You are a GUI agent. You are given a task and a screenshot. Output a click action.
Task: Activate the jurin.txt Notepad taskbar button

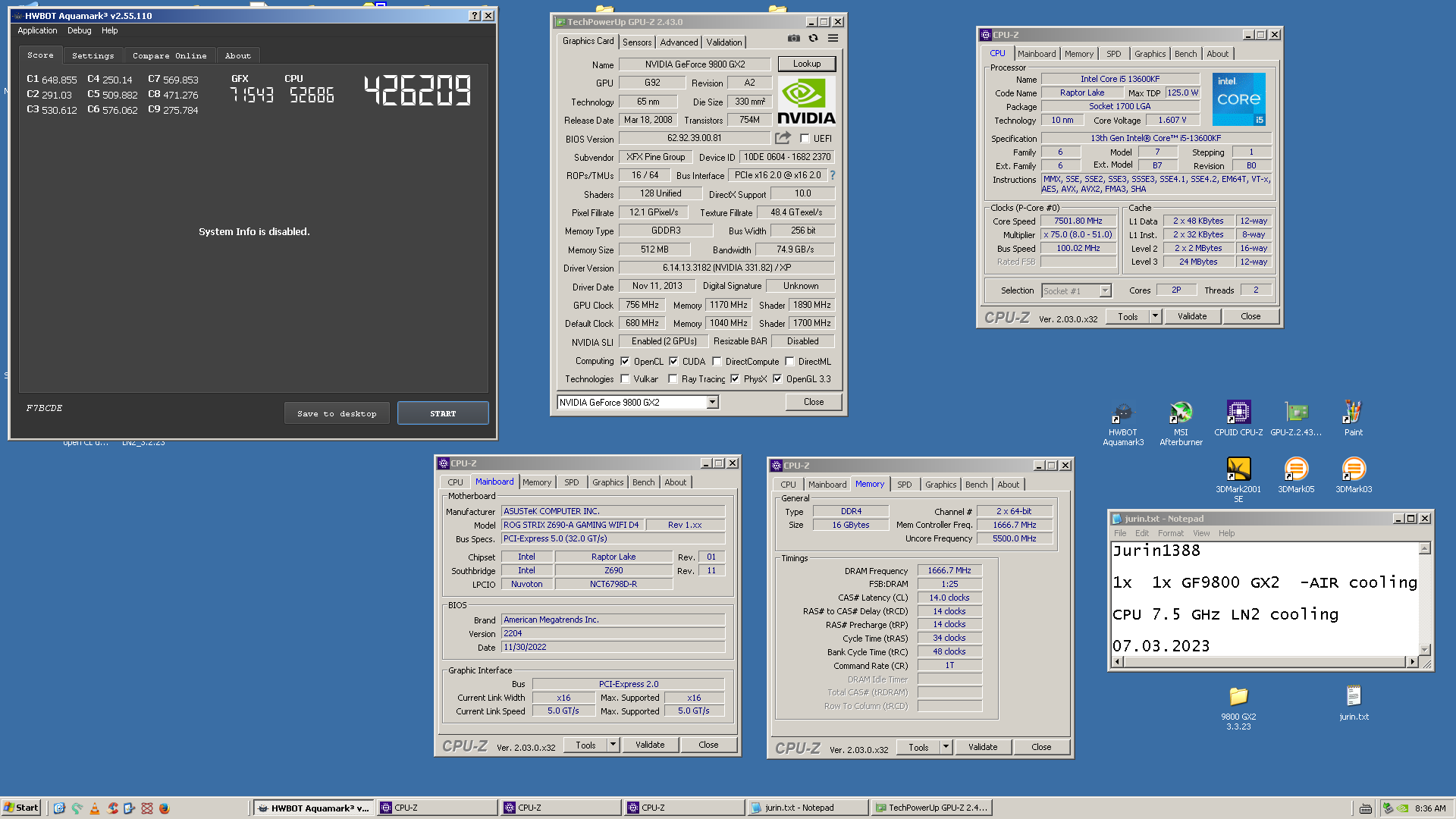coord(807,808)
